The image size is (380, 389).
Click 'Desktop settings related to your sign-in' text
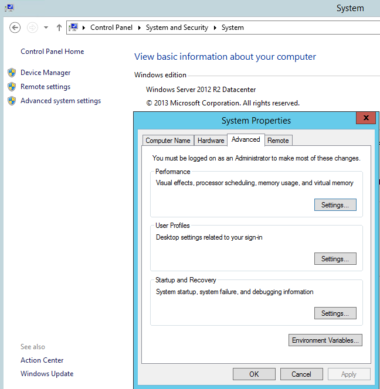[x=209, y=237]
